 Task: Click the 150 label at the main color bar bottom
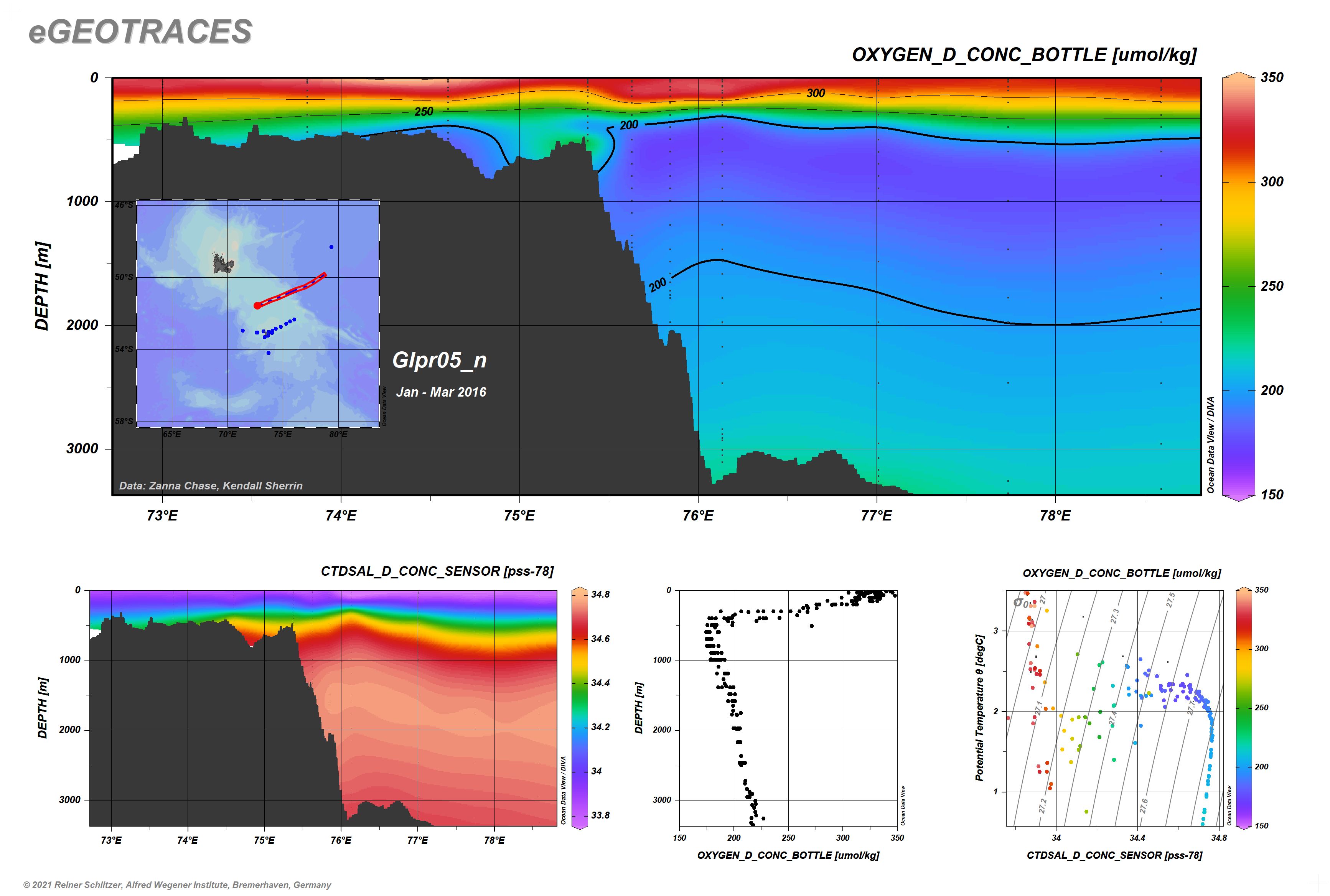coord(1272,495)
